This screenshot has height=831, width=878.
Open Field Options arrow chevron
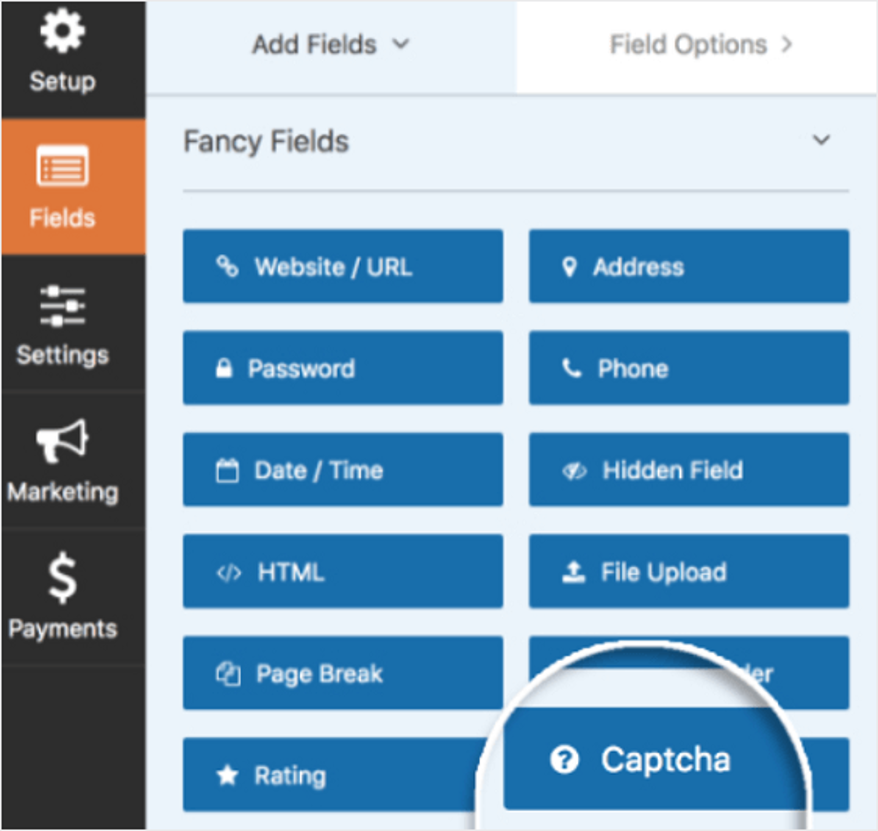[786, 45]
